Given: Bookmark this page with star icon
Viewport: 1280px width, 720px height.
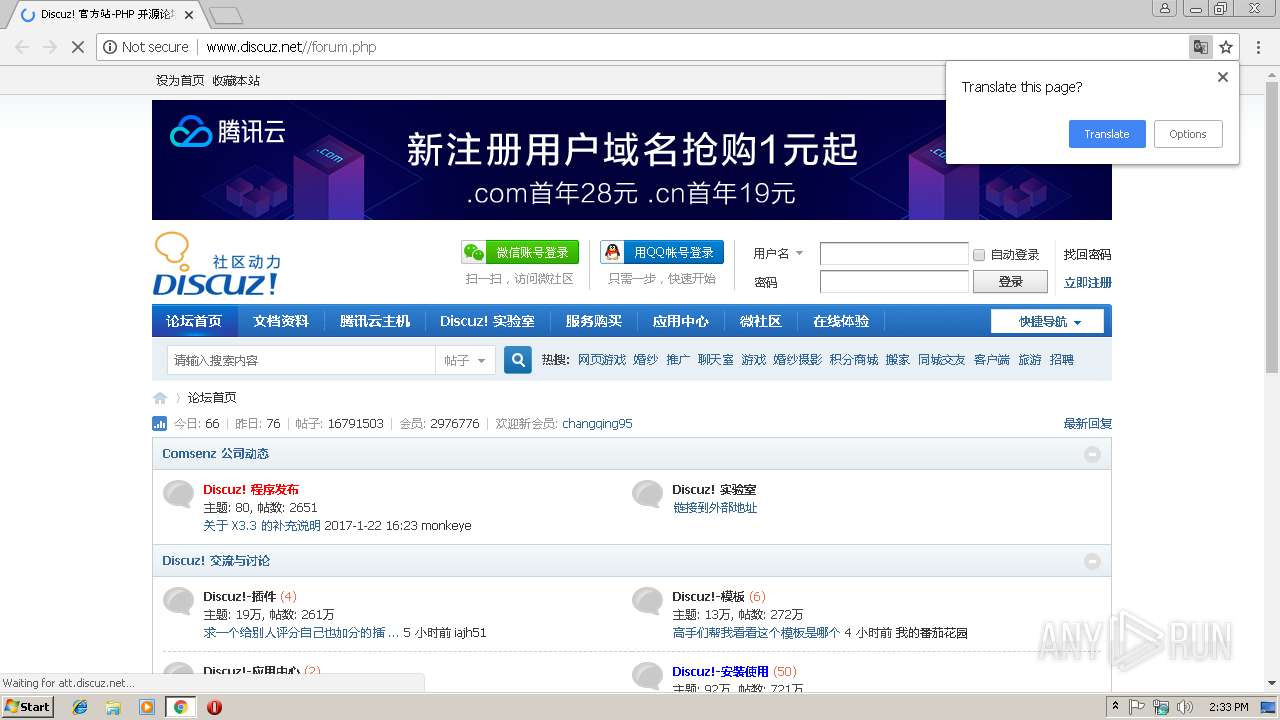Looking at the screenshot, I should coord(1226,47).
